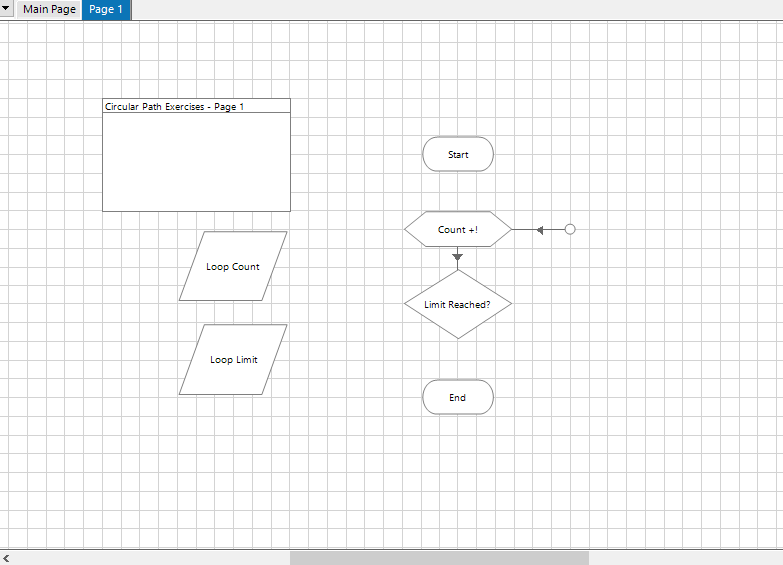The image size is (783, 565).
Task: Switch to the Main Page tab
Action: coord(49,9)
